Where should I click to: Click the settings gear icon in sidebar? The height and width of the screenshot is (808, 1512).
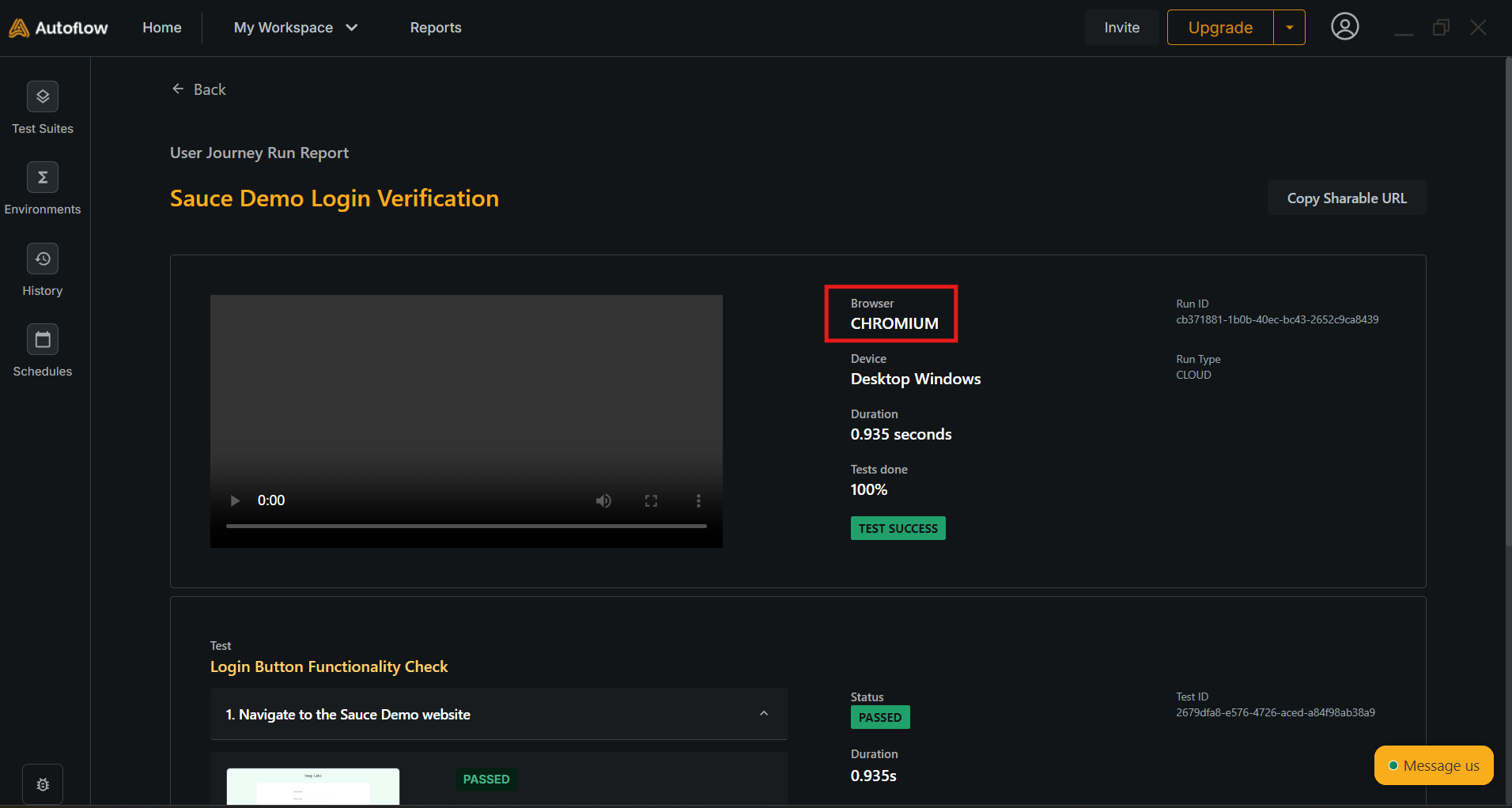tap(43, 784)
